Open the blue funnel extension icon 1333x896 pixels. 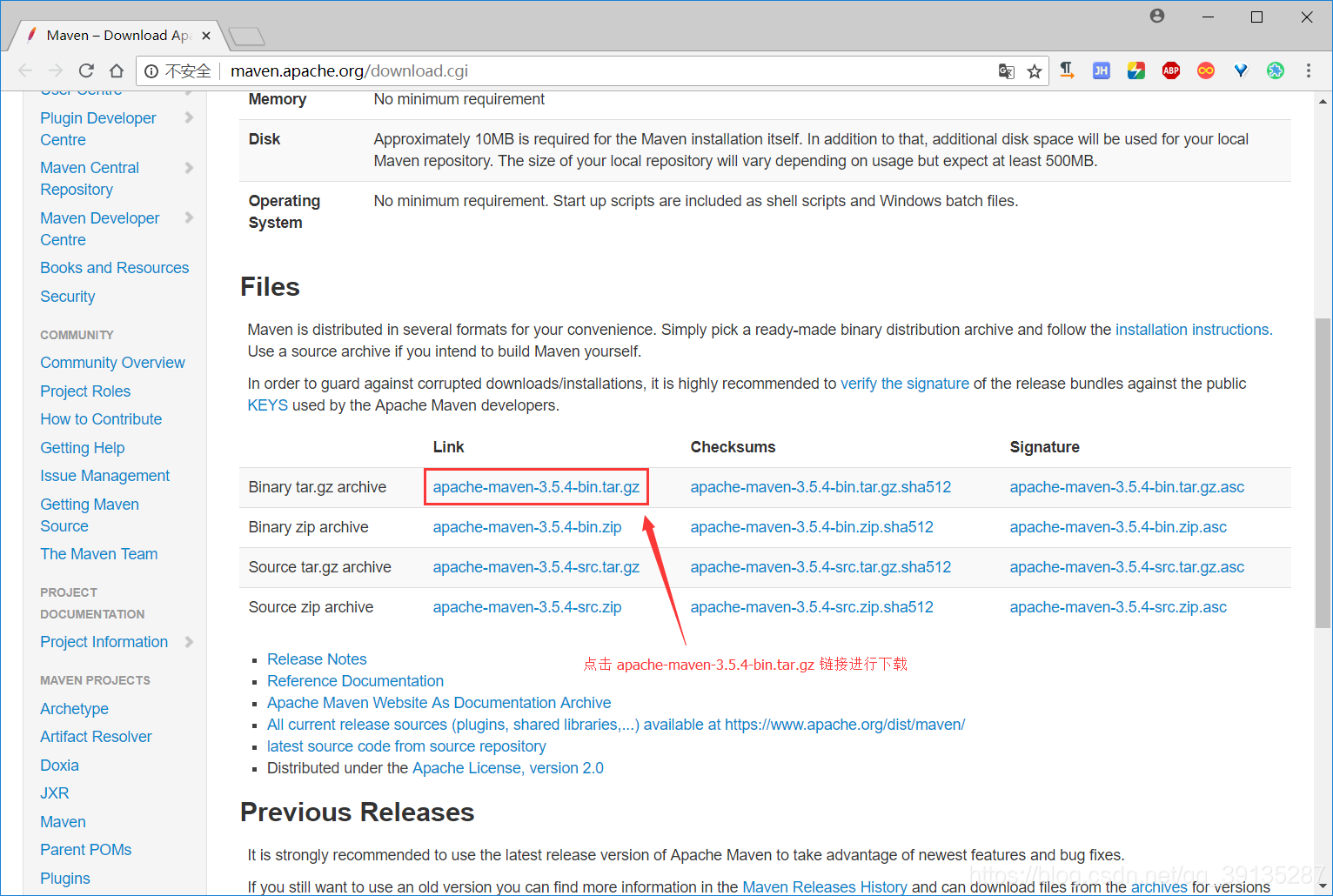coord(1241,70)
